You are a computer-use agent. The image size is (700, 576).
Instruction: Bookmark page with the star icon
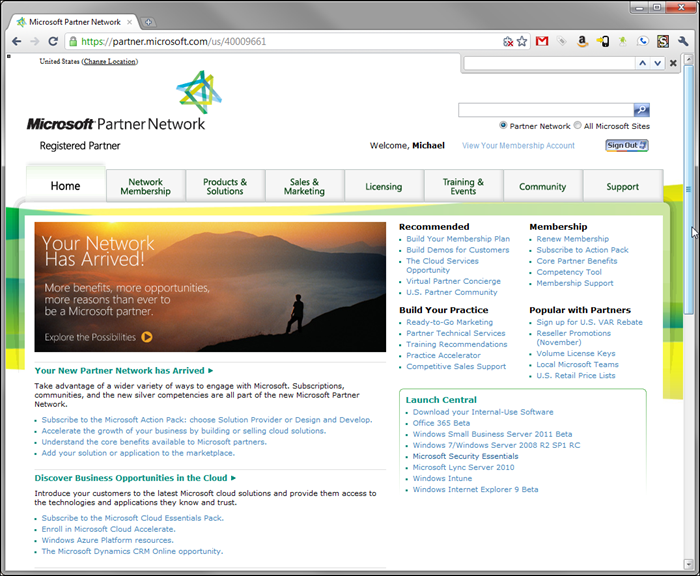pos(522,42)
